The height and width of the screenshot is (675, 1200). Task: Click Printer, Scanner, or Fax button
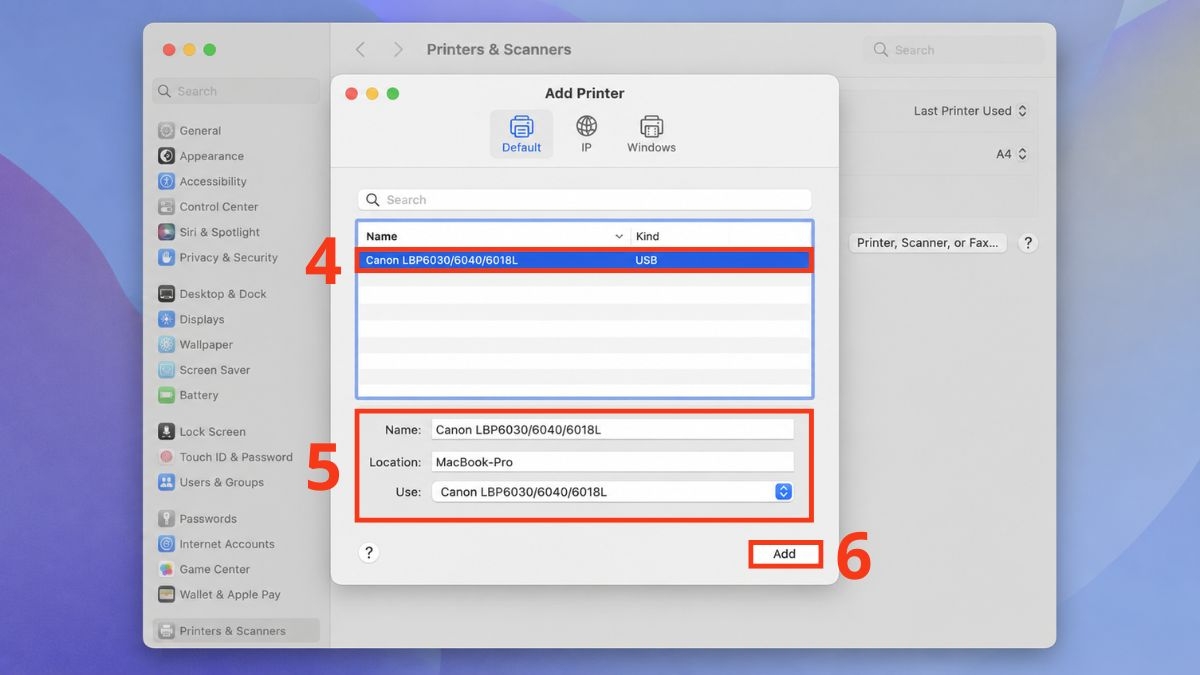click(x=928, y=243)
